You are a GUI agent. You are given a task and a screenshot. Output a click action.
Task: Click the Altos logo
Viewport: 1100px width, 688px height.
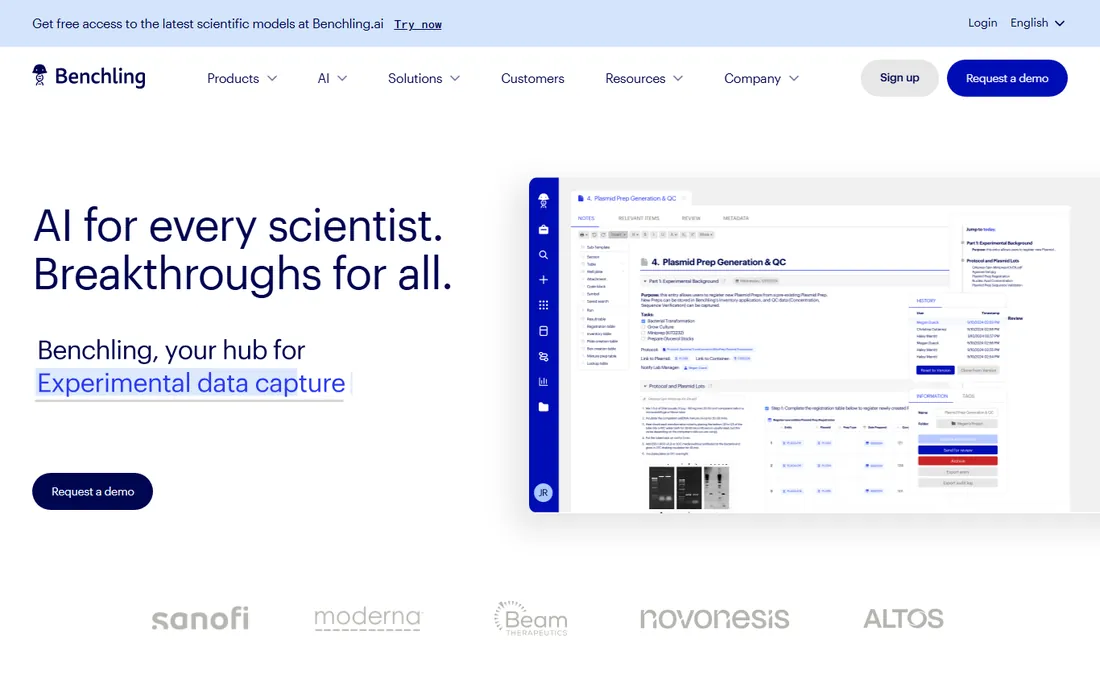pos(904,619)
